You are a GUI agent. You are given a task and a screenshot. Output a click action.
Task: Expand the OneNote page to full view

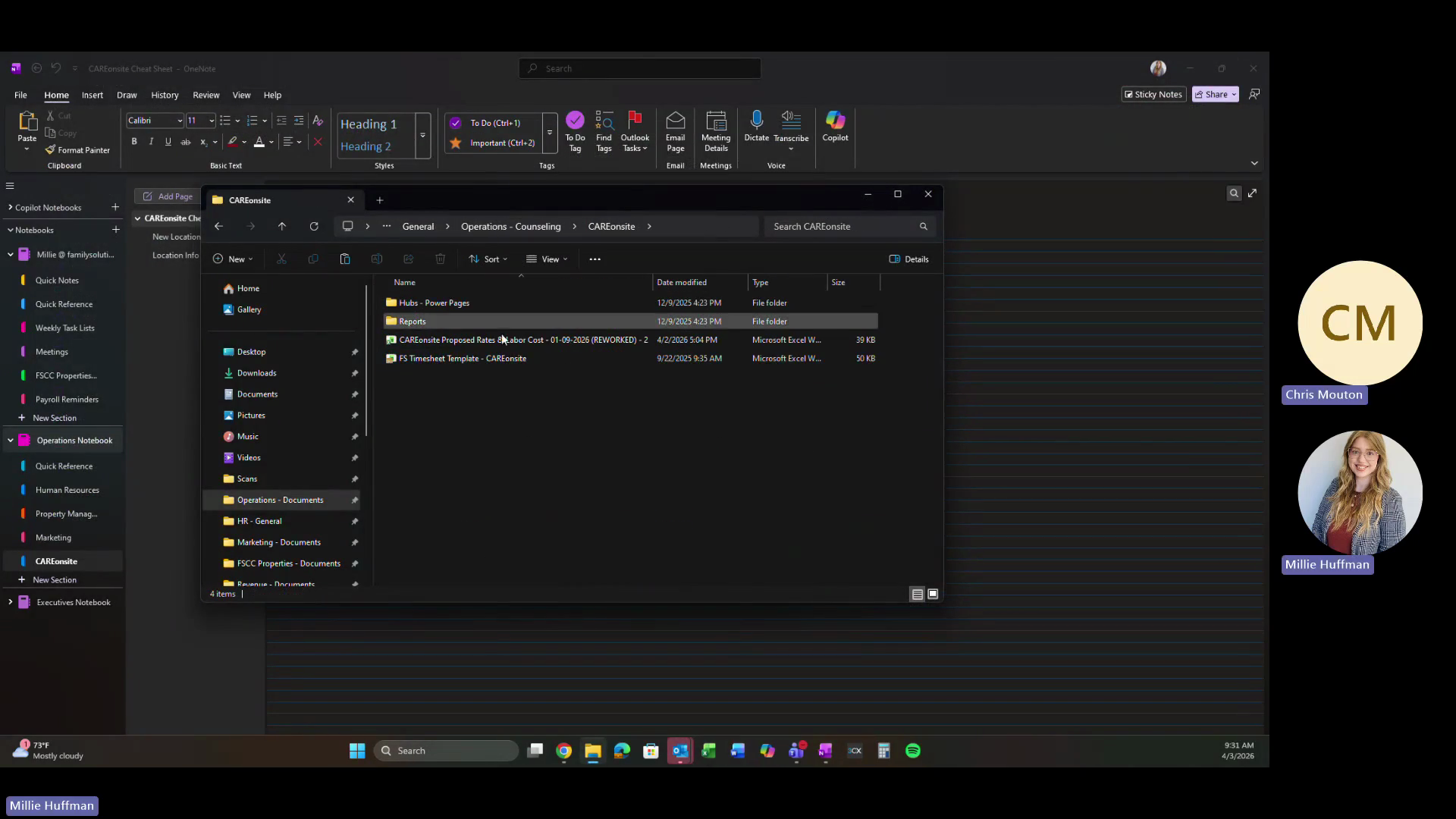(1253, 193)
